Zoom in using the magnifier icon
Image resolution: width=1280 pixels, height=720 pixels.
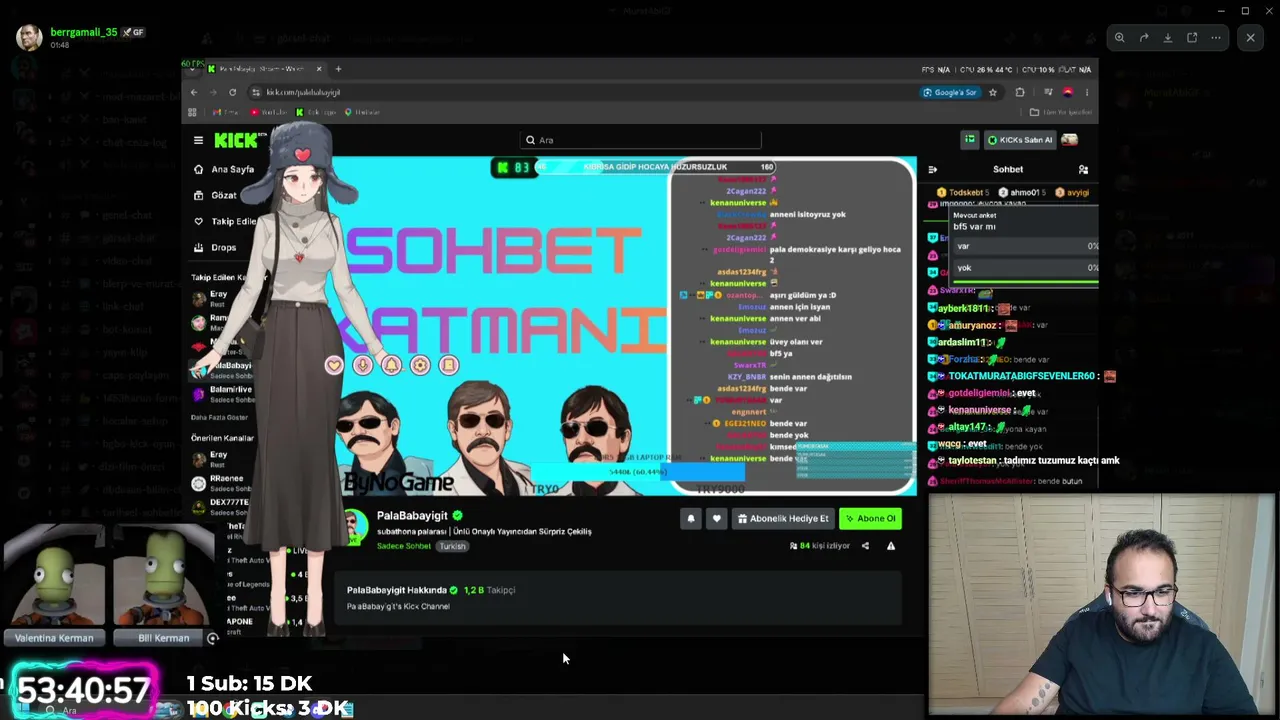(1120, 38)
